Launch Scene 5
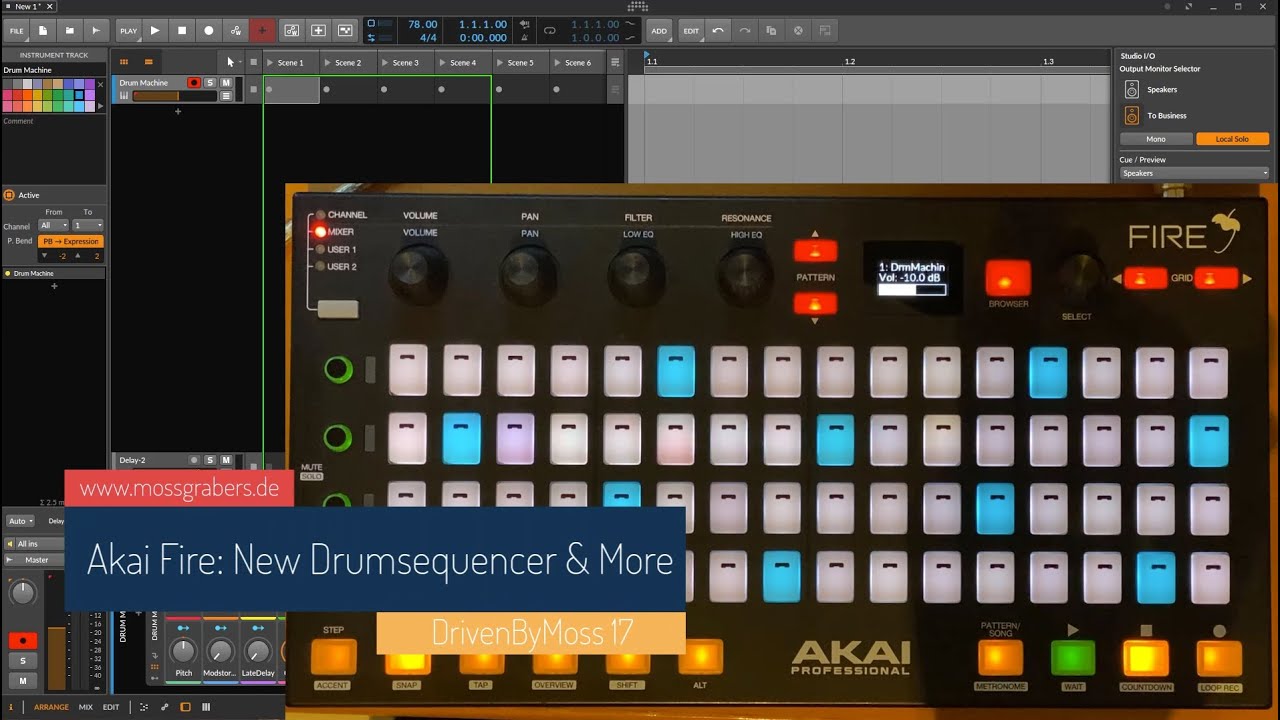 501,63
